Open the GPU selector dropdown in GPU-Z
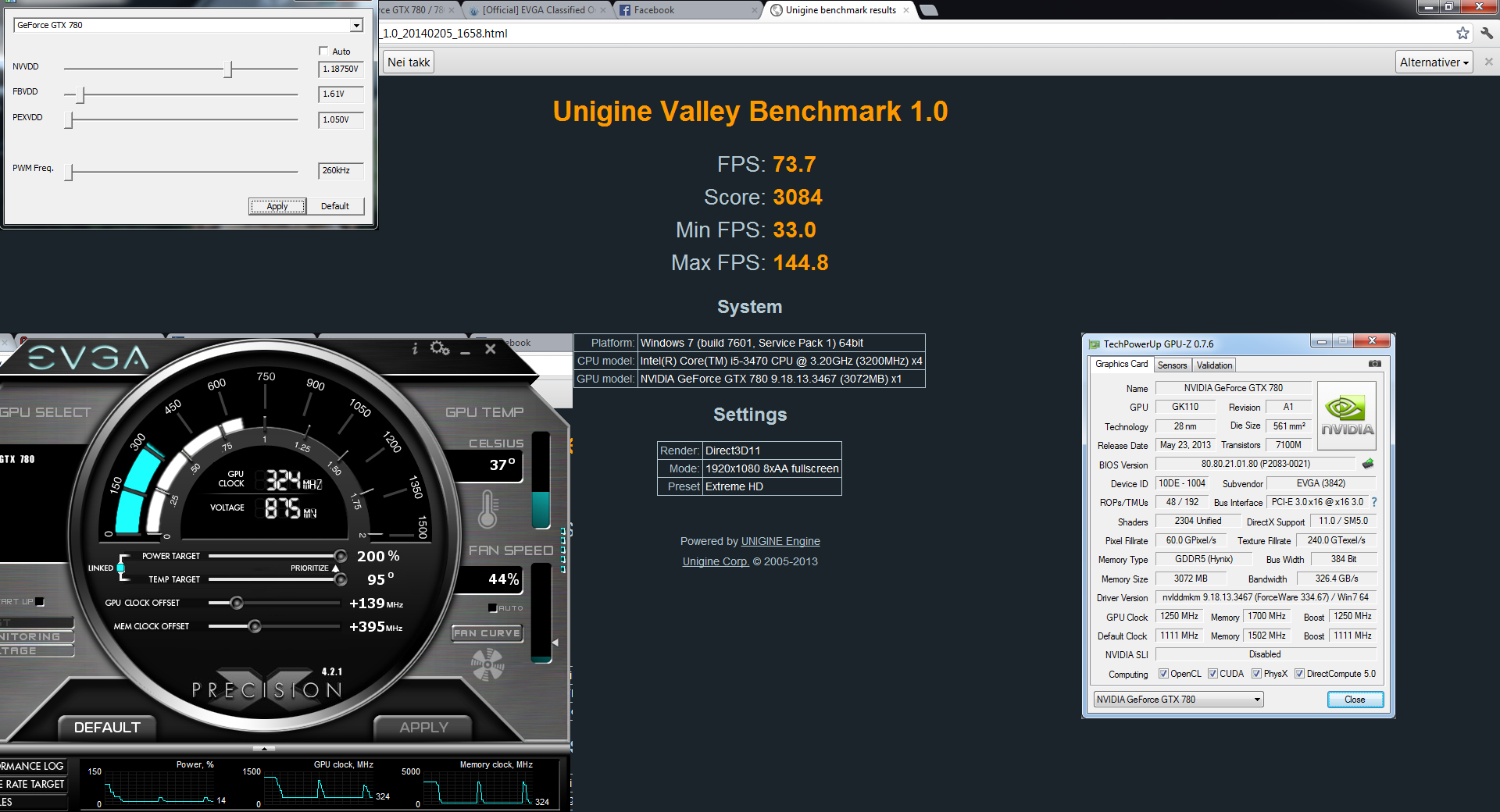 1178,700
